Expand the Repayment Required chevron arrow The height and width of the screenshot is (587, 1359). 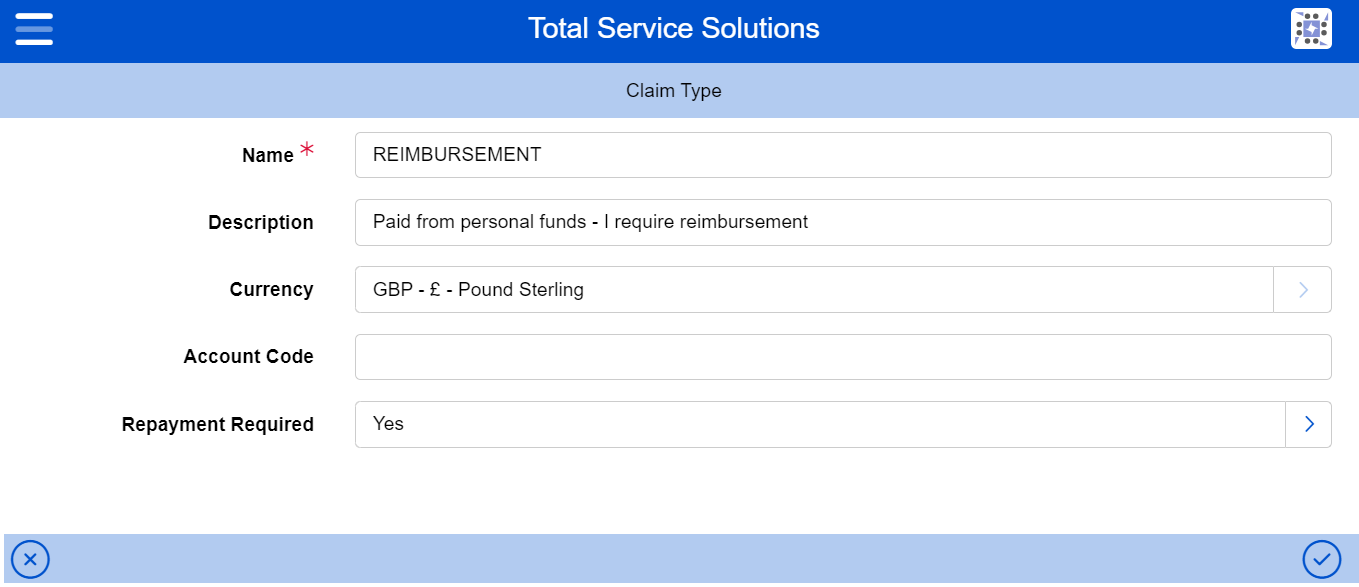[x=1309, y=424]
